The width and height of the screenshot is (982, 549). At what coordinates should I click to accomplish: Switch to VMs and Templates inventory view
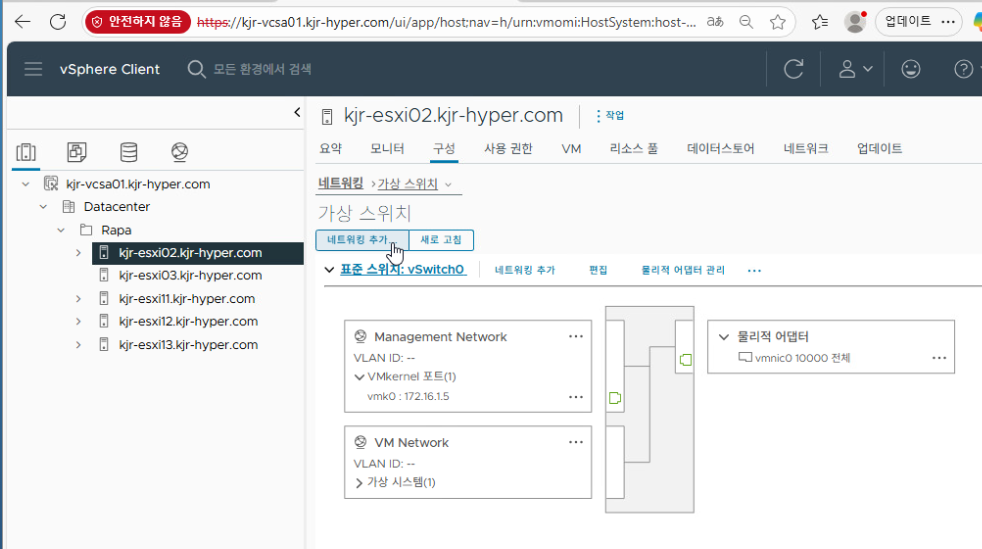[76, 151]
